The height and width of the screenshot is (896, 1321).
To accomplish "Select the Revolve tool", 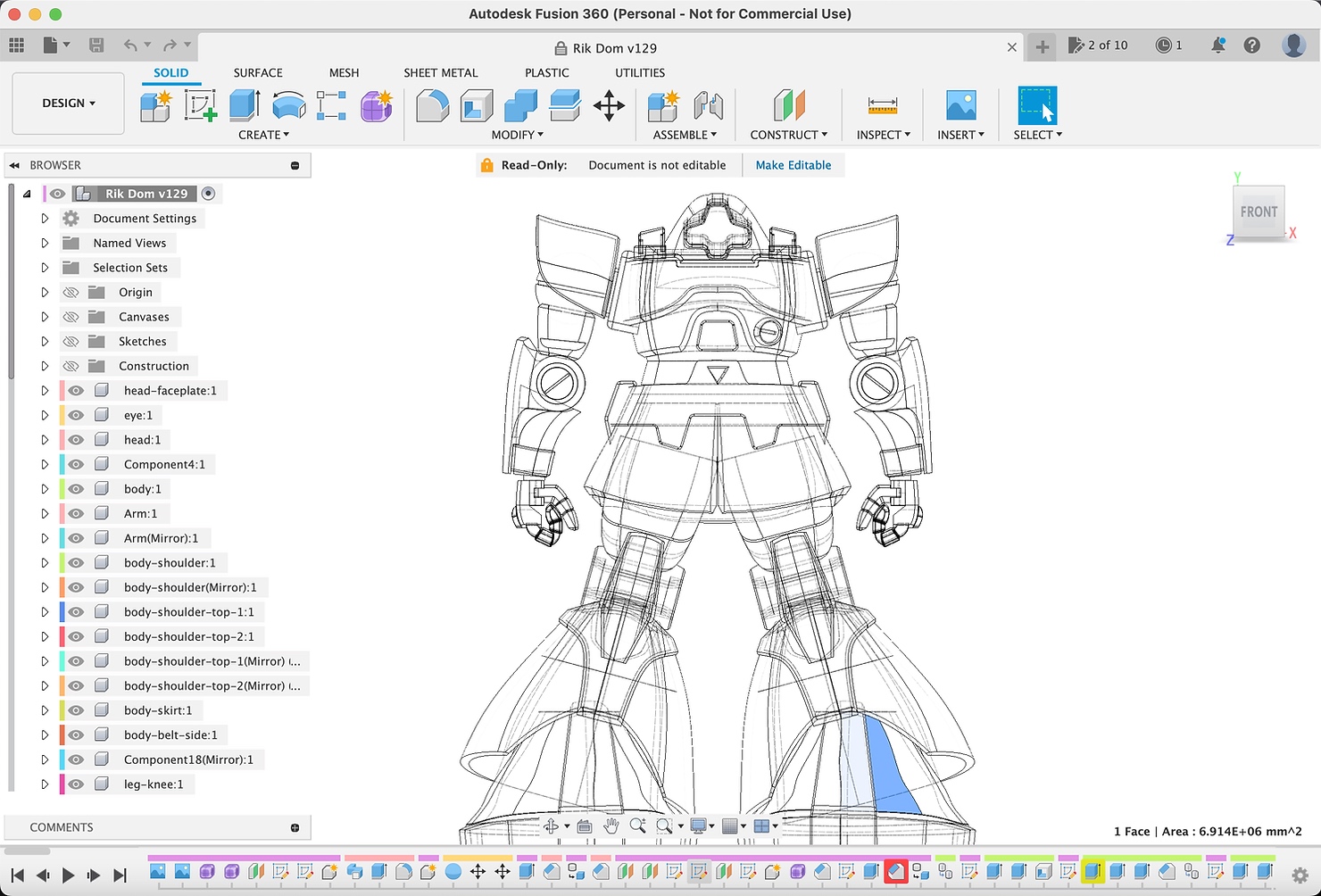I will point(287,105).
